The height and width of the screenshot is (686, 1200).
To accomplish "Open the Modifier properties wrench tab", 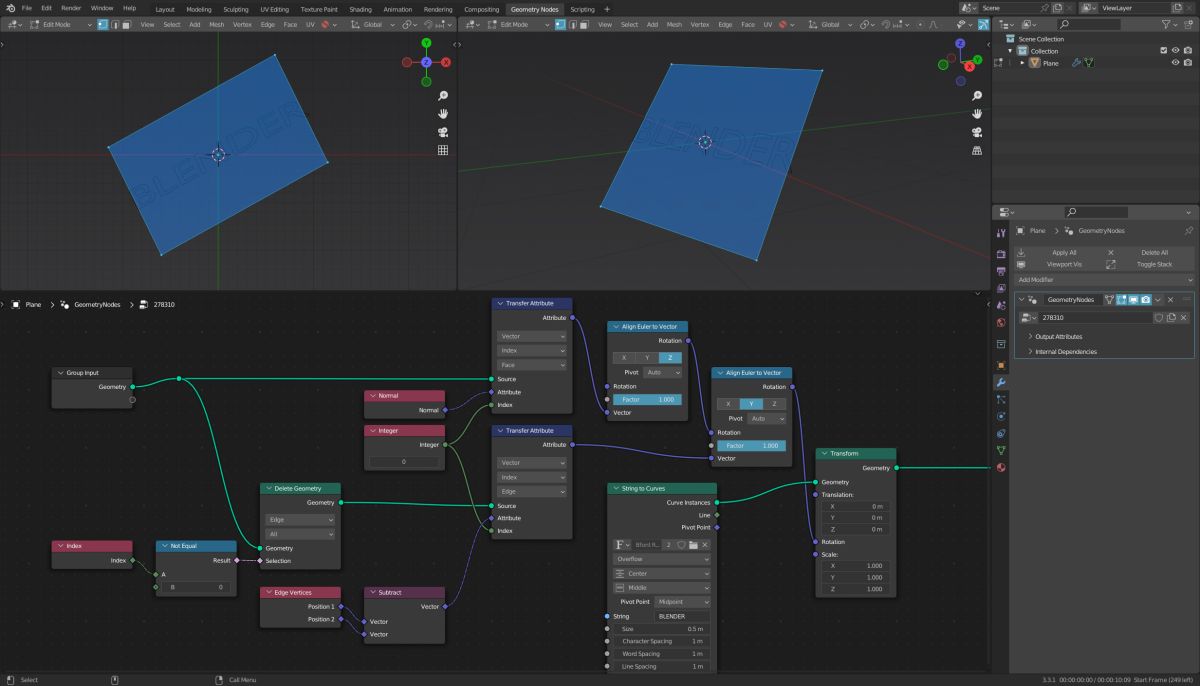I will (1001, 383).
